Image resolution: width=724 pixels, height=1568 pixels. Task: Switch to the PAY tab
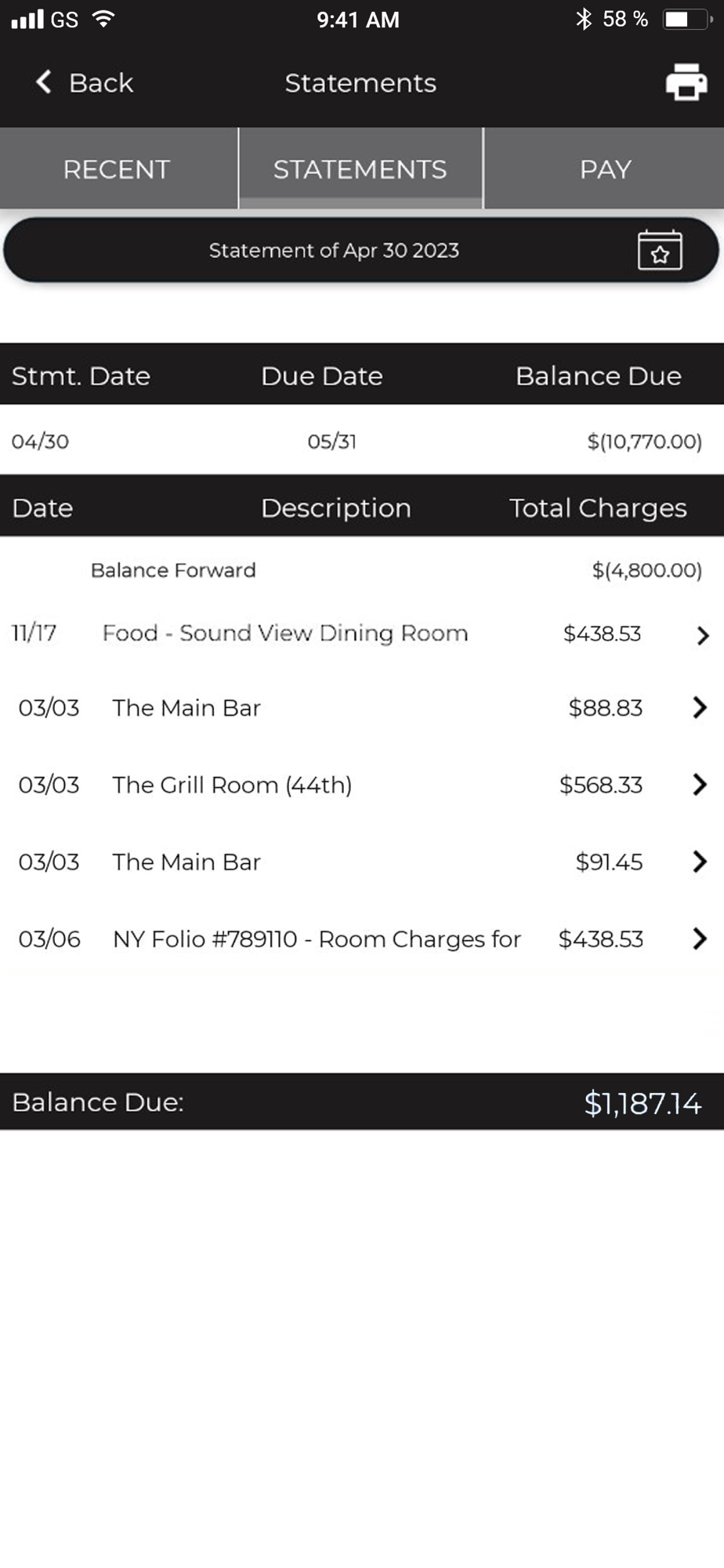tap(605, 169)
